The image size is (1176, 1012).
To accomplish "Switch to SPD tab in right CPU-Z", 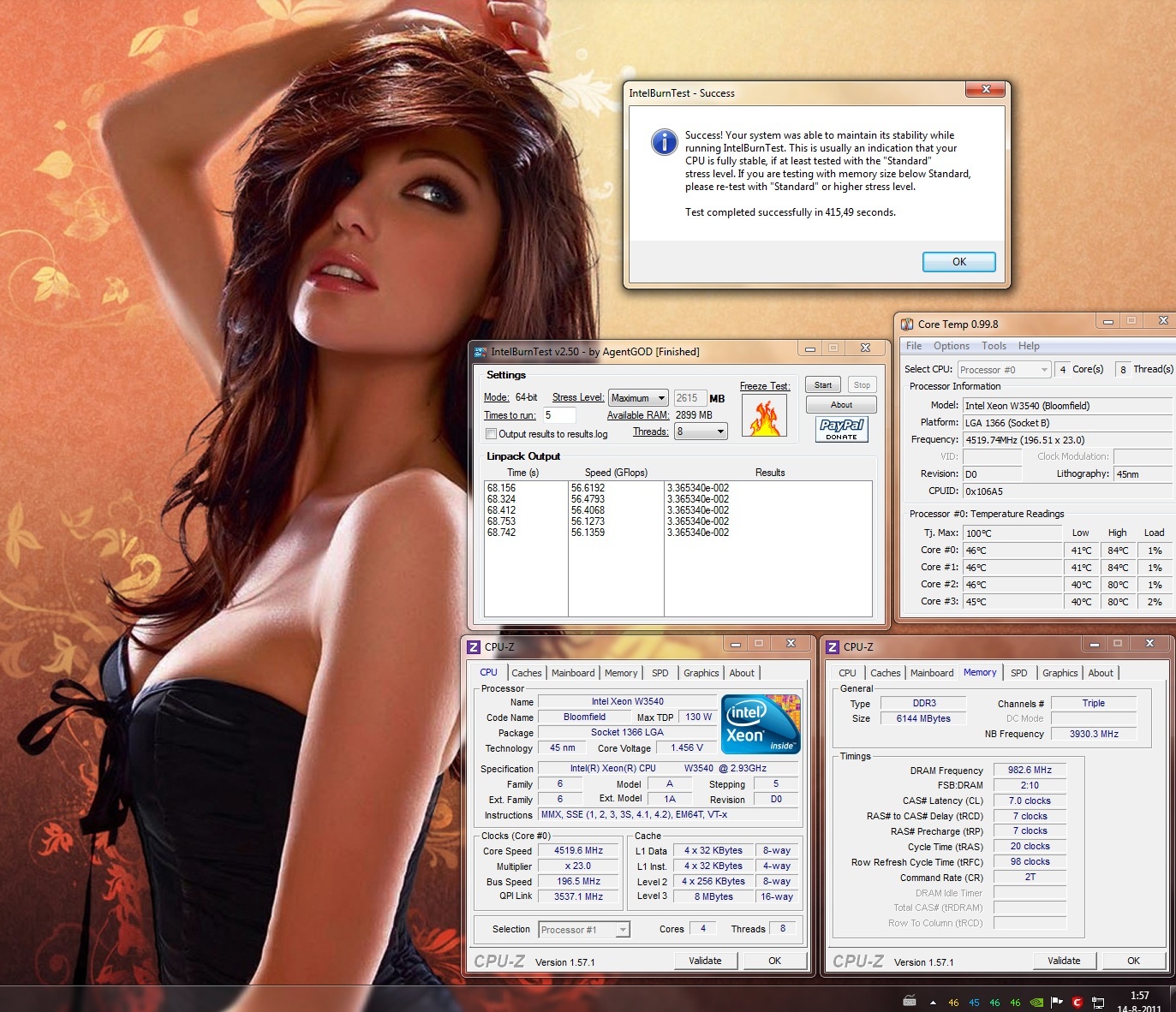I will (x=1018, y=673).
